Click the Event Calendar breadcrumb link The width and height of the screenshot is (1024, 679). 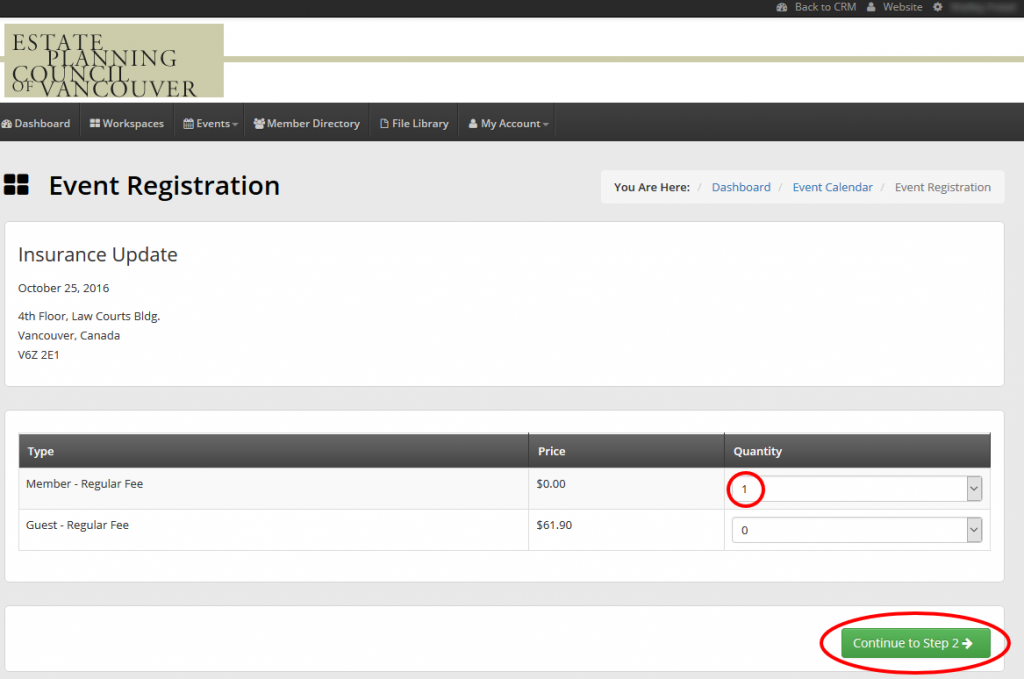pos(833,187)
